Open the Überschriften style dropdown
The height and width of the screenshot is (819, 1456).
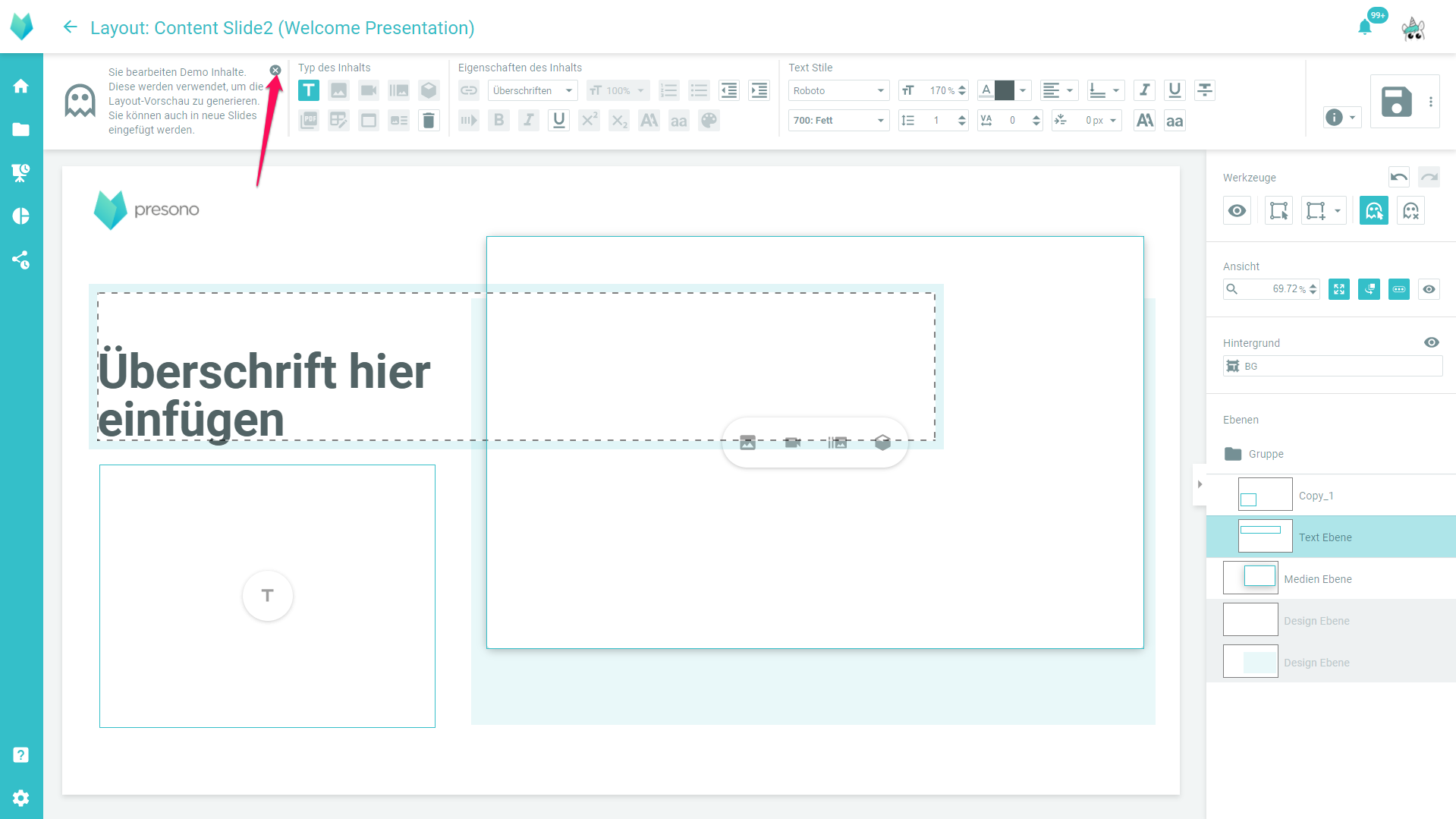pyautogui.click(x=532, y=90)
